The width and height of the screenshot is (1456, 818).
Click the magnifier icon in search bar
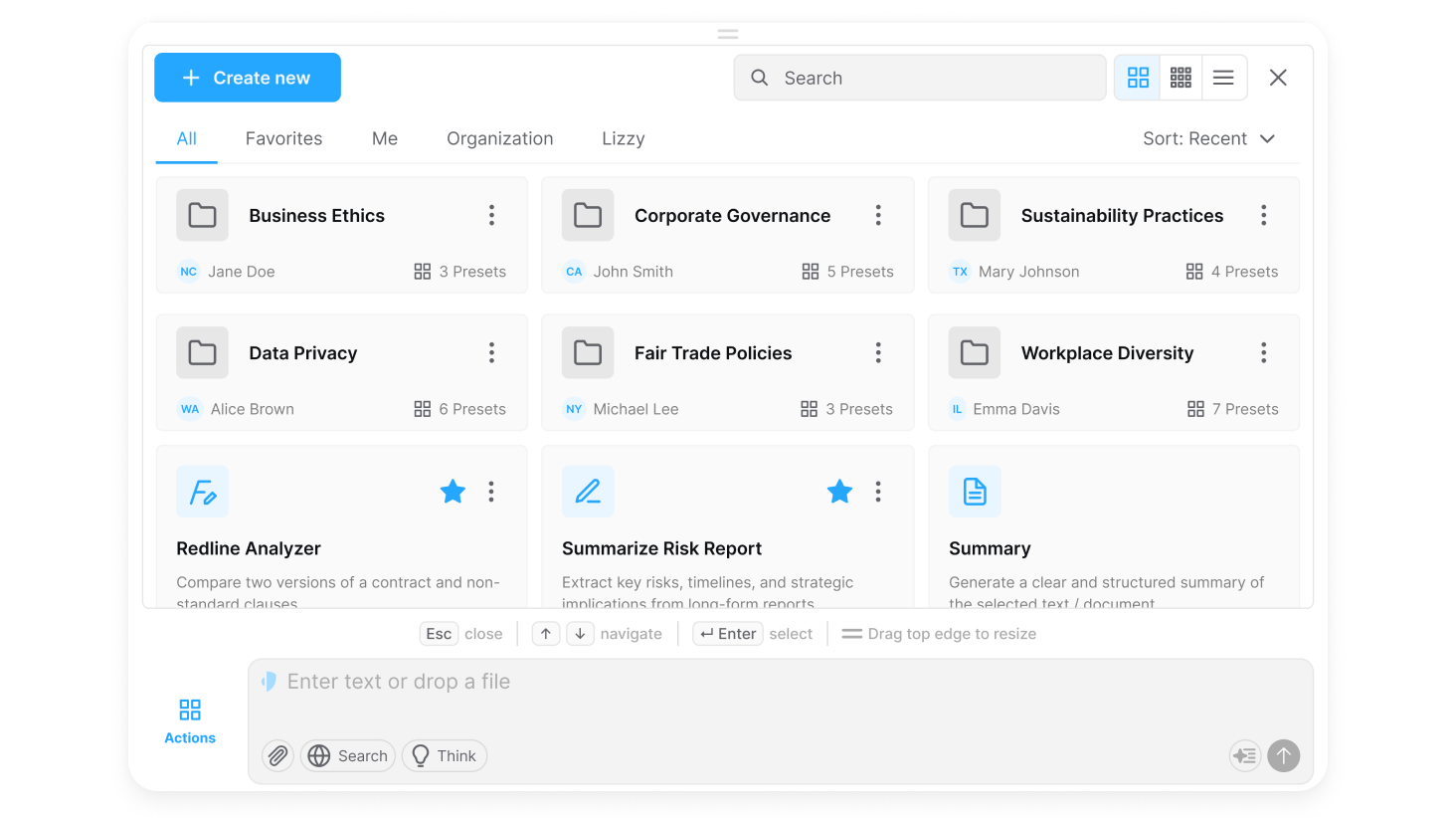(759, 78)
